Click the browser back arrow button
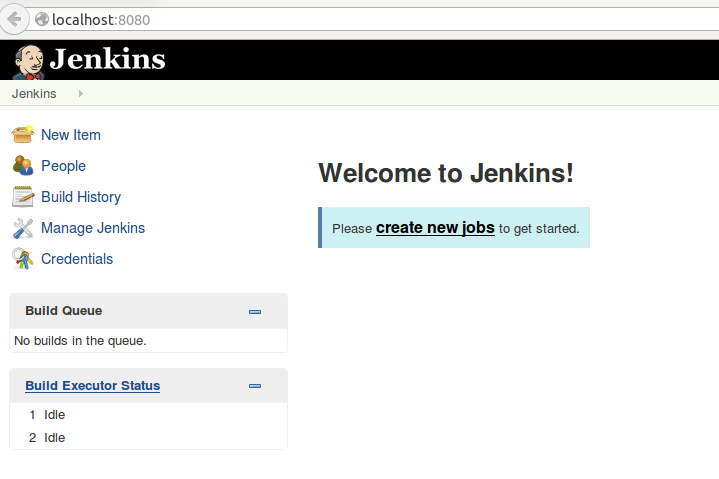Viewport: 719px width, 479px height. click(x=14, y=19)
